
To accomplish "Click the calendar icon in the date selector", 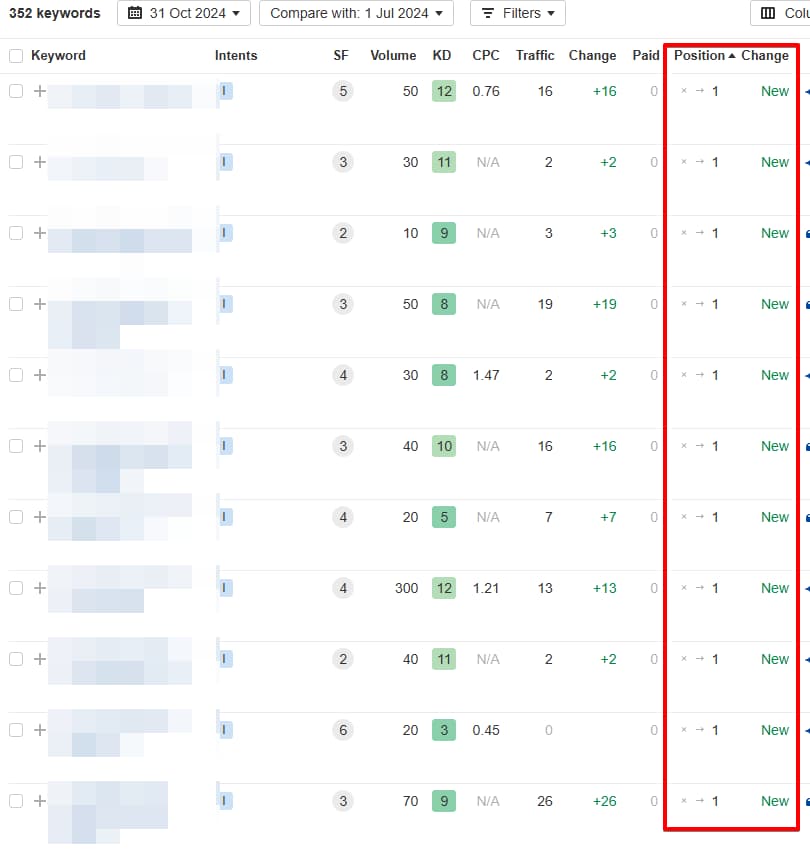I will [x=137, y=14].
